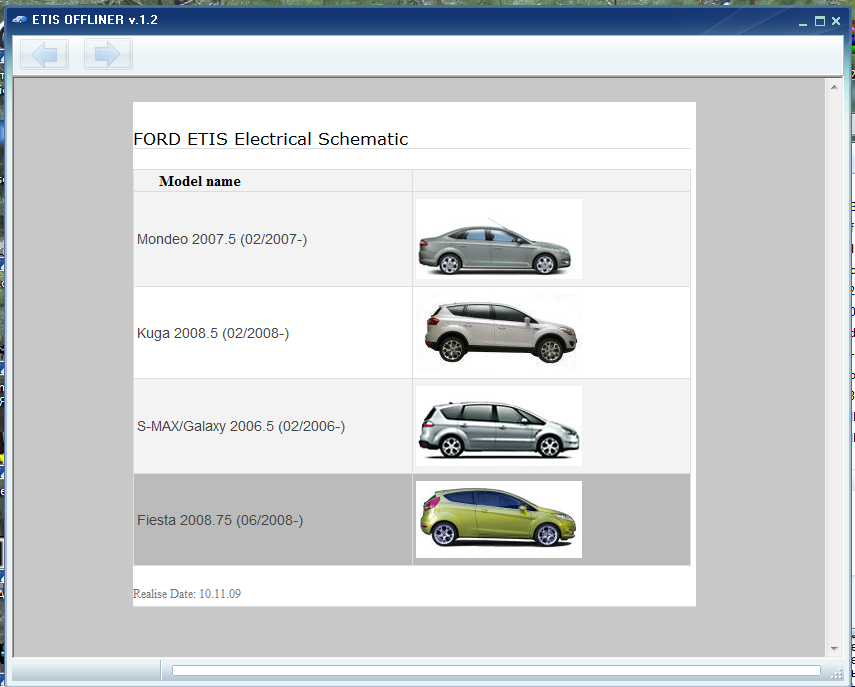Select the green Fiesta hatchback thumbnail
This screenshot has height=687, width=855.
coord(498,519)
